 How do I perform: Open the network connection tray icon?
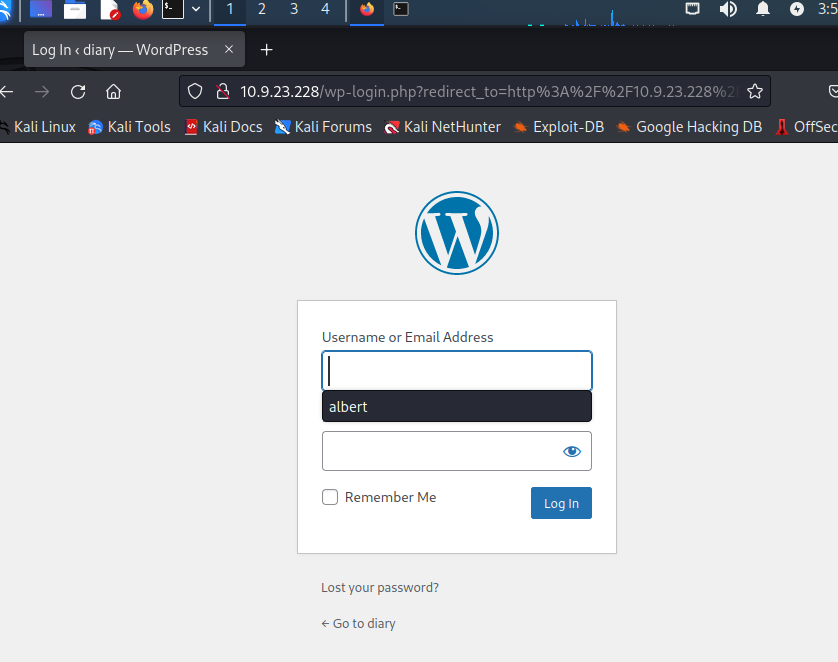(693, 9)
